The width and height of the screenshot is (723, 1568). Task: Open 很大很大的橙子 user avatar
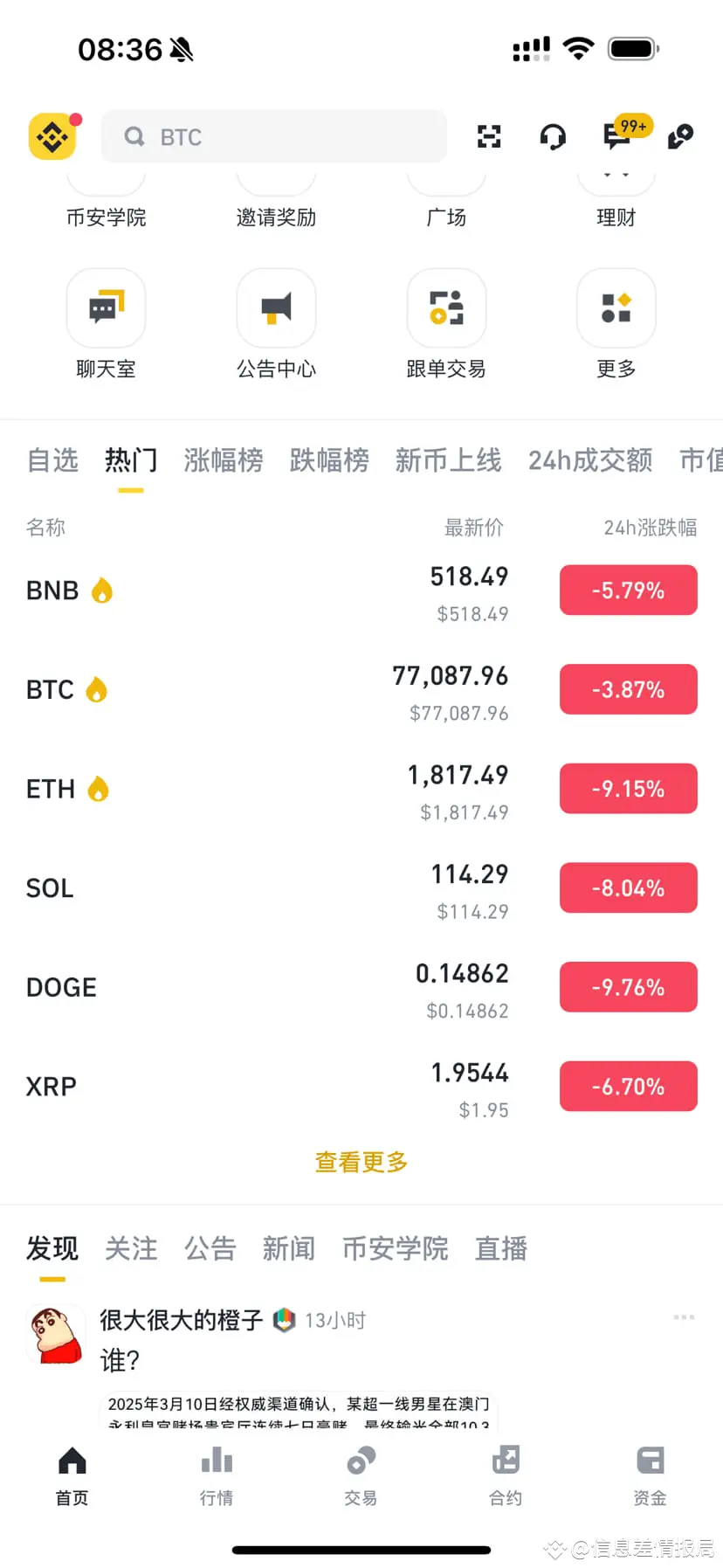[57, 1334]
